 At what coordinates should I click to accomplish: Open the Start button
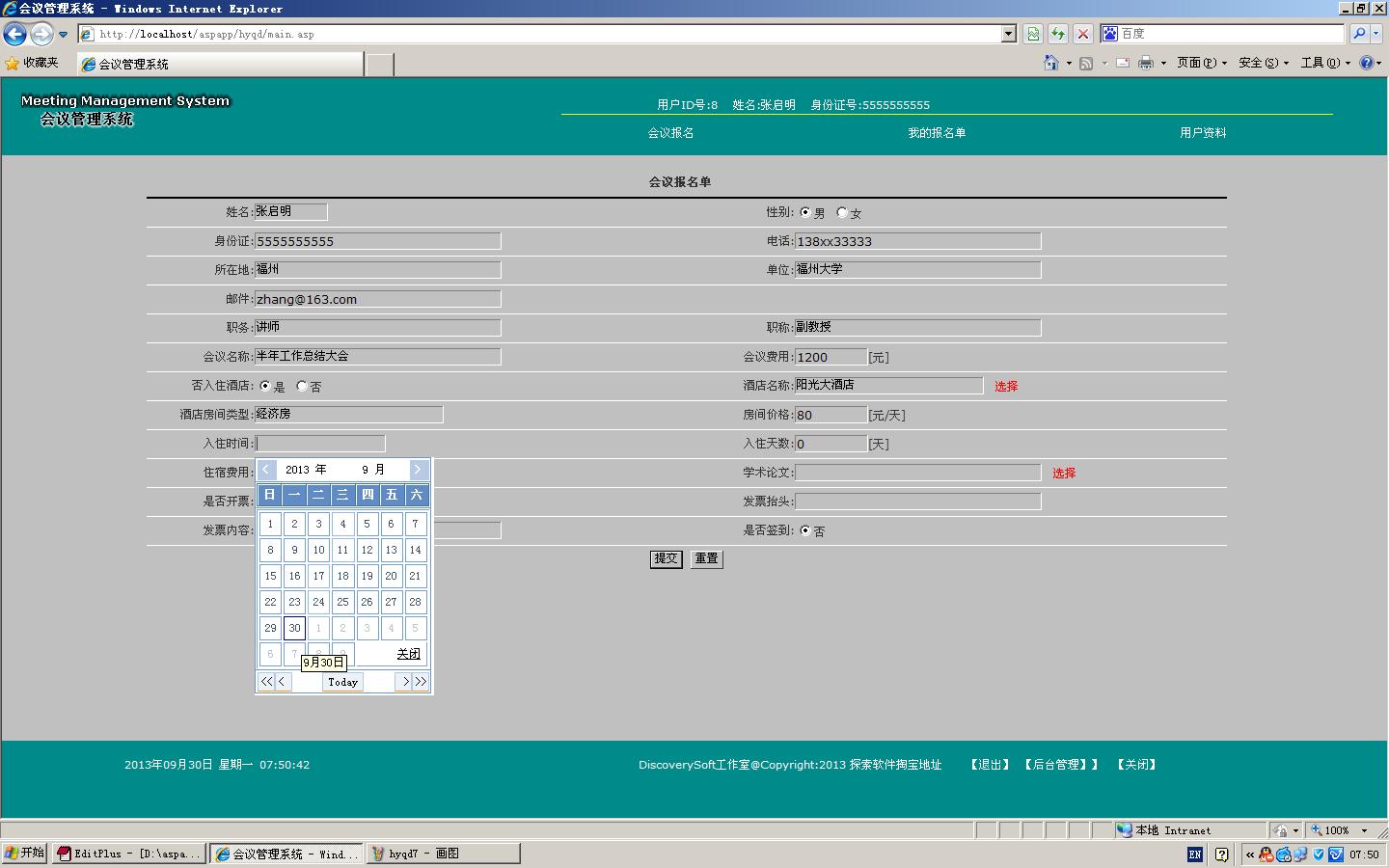(x=25, y=854)
